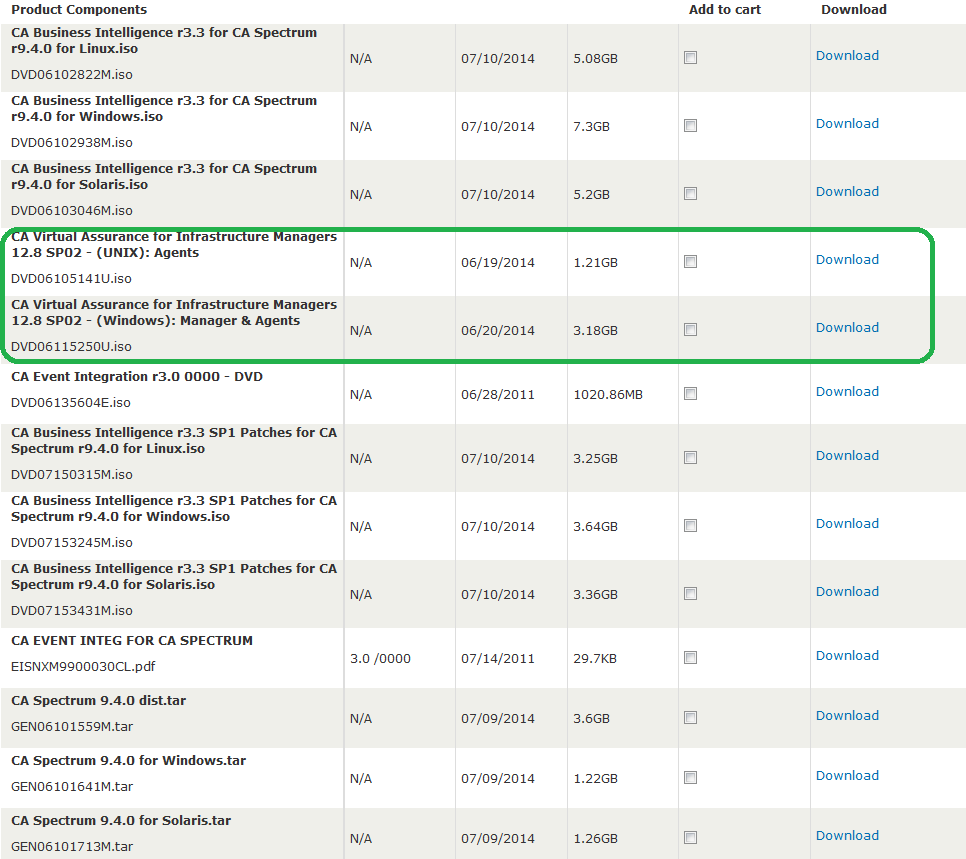Download SP1 Patches for Linux.iso
This screenshot has width=966, height=859.
(x=847, y=456)
